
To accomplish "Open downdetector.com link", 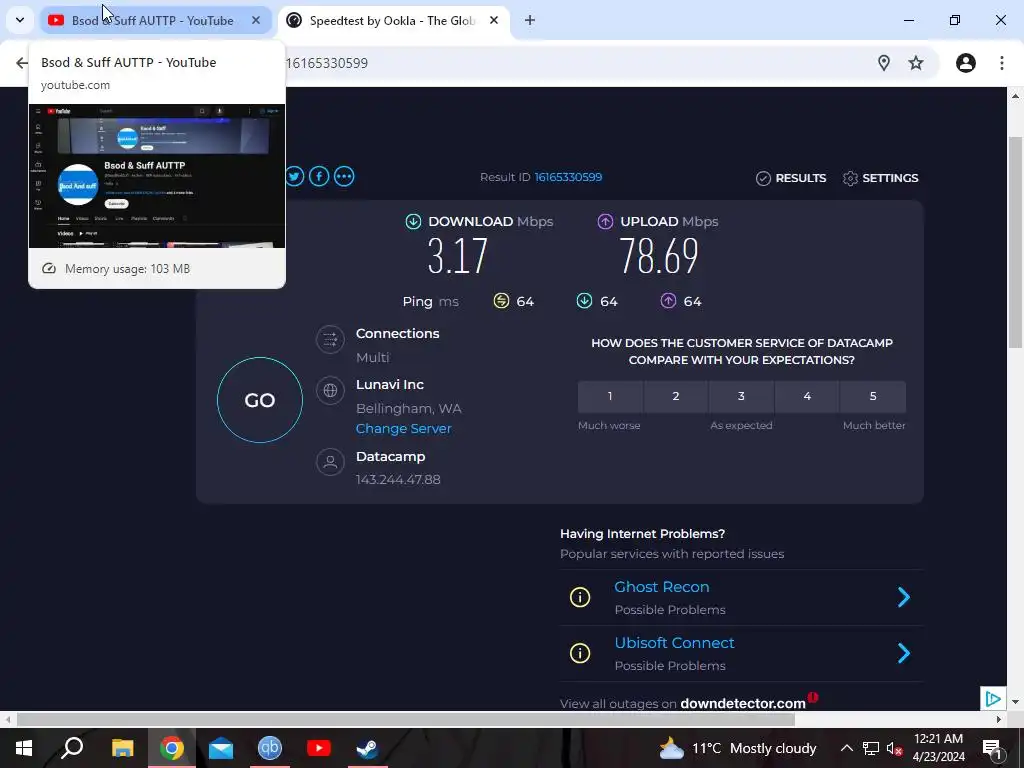I will (743, 703).
